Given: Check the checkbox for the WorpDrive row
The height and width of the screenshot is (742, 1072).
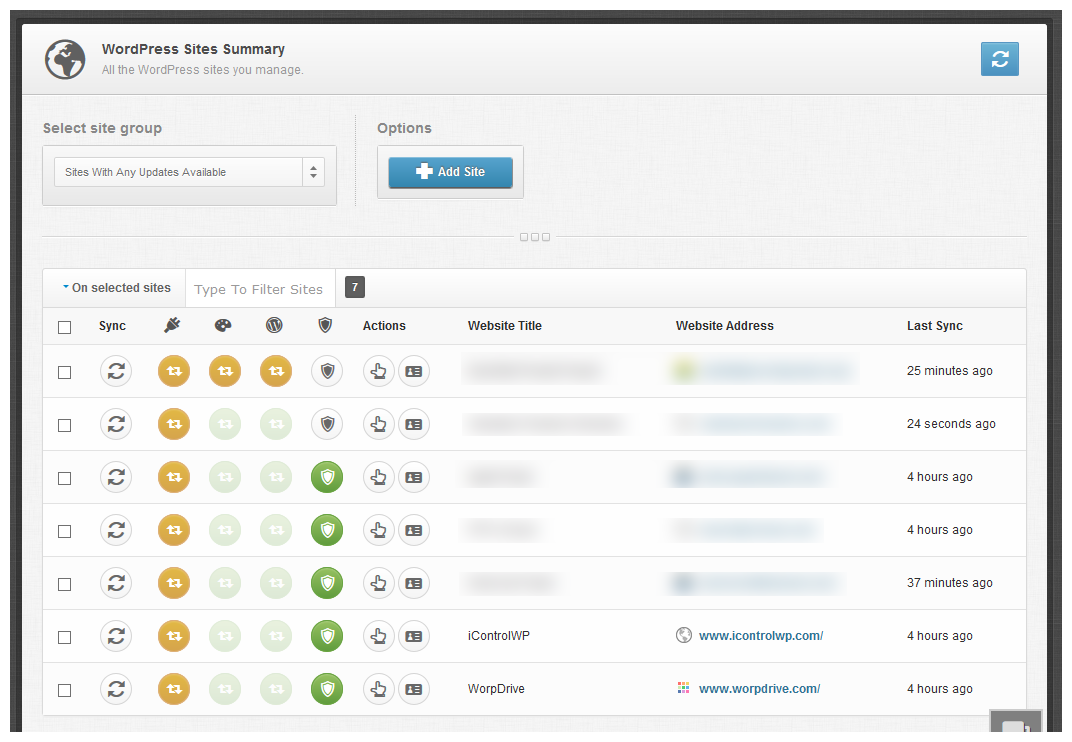Looking at the screenshot, I should pos(64,689).
